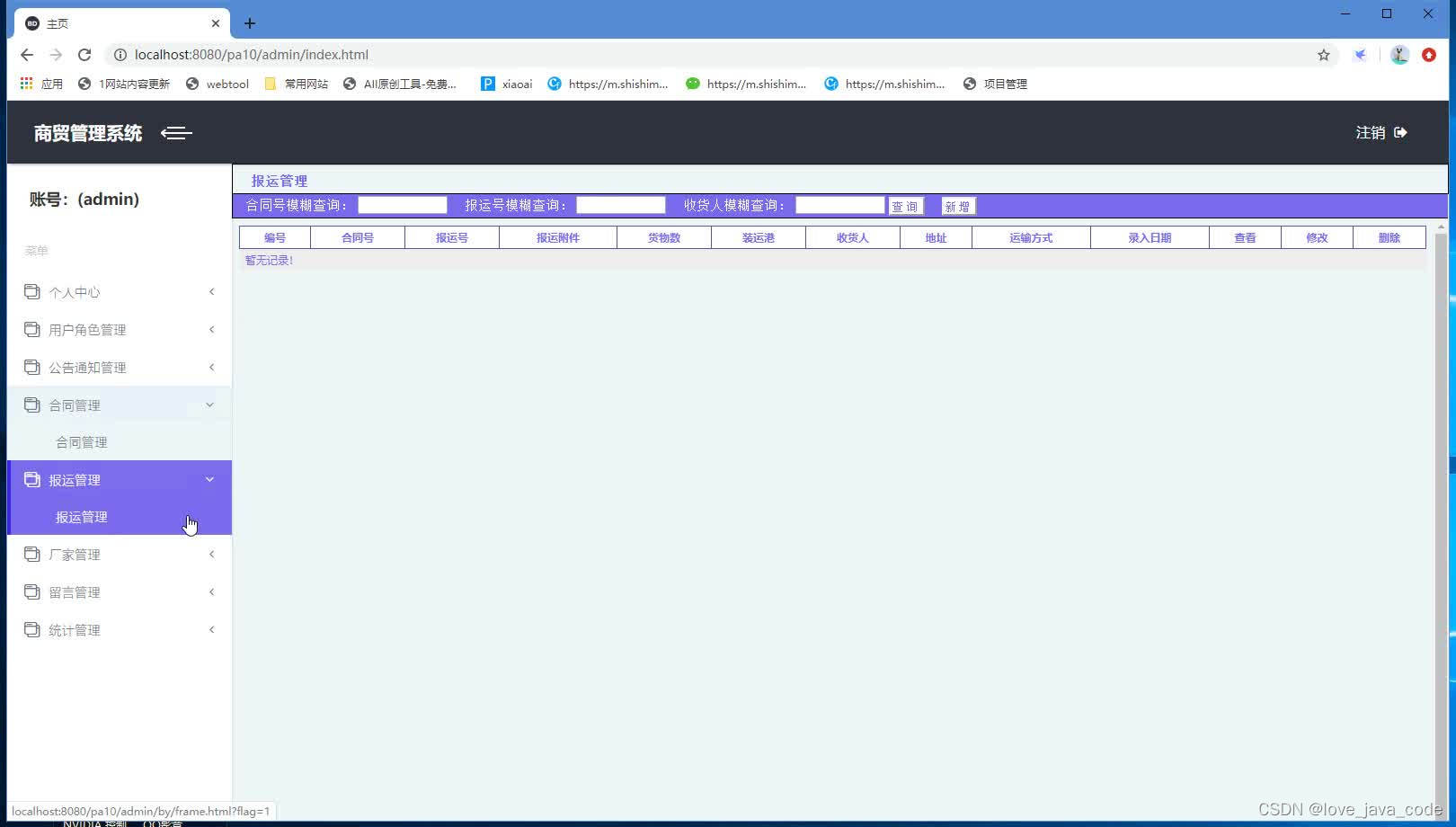Collapse 报运管理 chevron
1456x827 pixels.
[210, 479]
